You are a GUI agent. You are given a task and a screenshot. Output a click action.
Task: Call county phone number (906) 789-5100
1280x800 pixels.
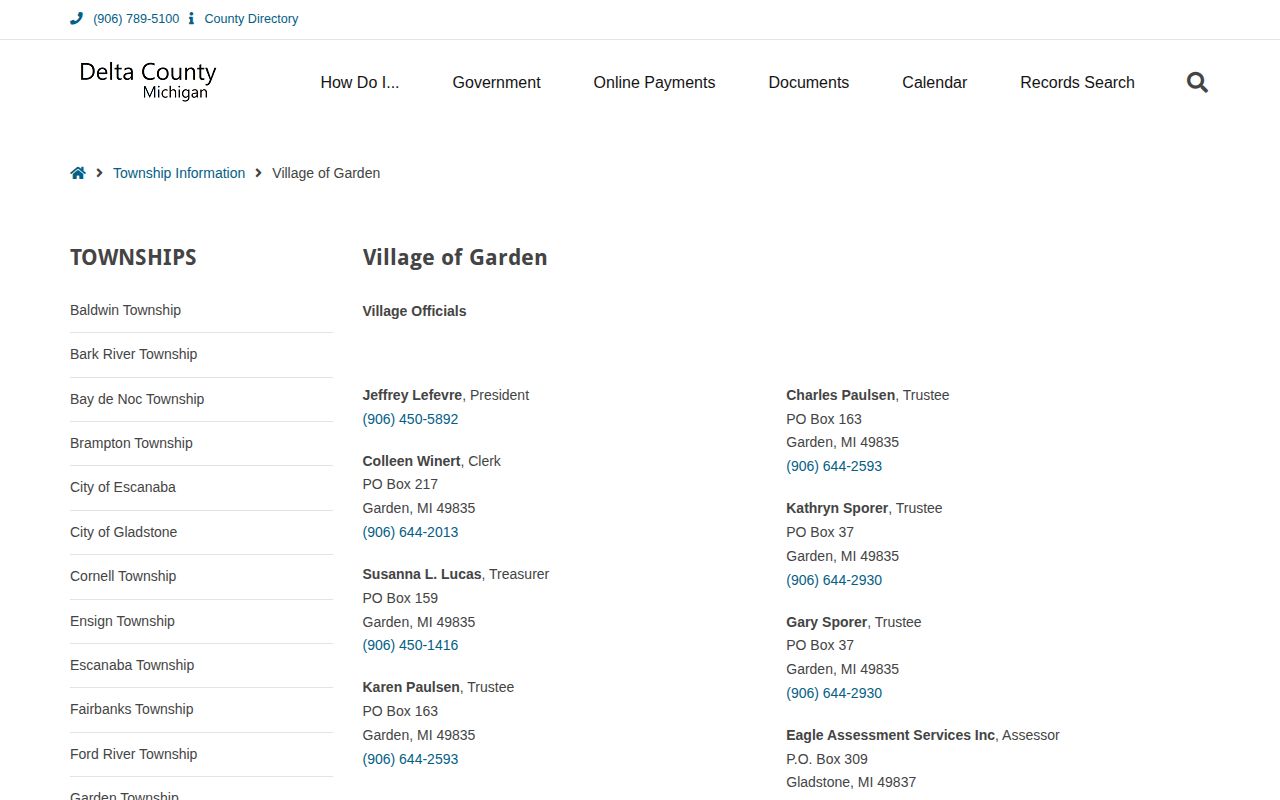(136, 19)
